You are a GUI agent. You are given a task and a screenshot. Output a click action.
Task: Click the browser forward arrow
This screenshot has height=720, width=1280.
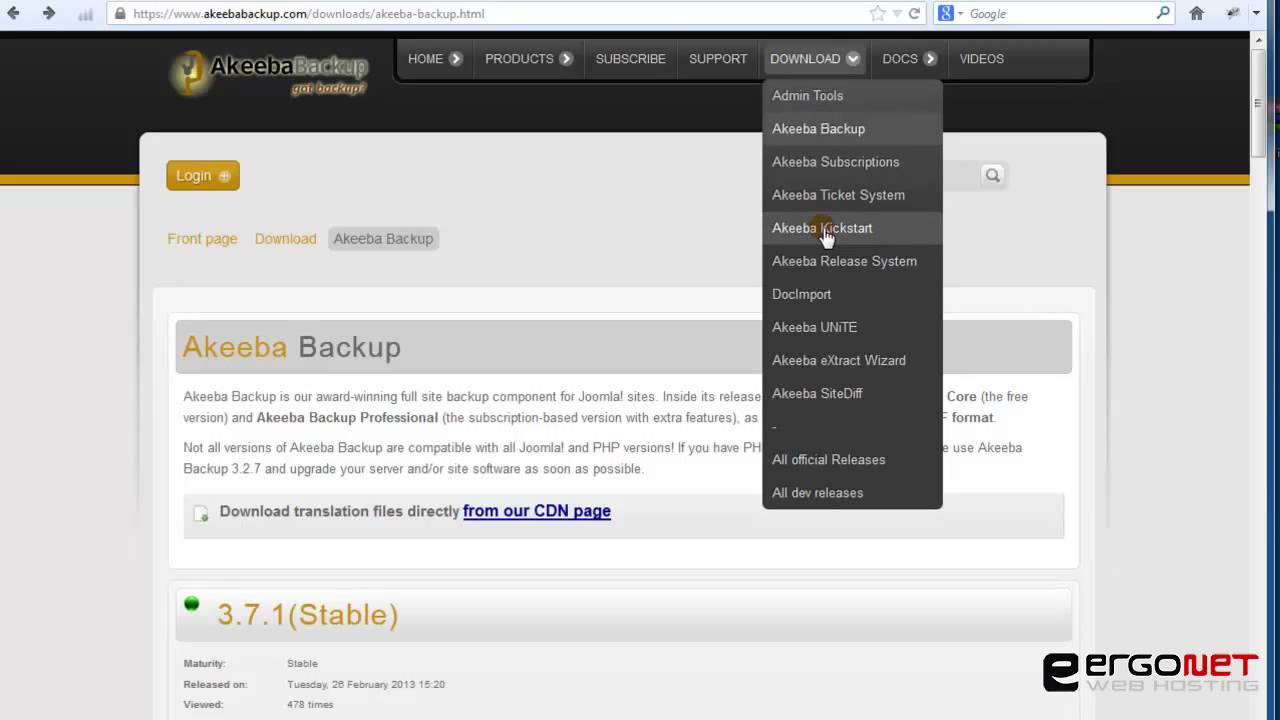(x=49, y=14)
